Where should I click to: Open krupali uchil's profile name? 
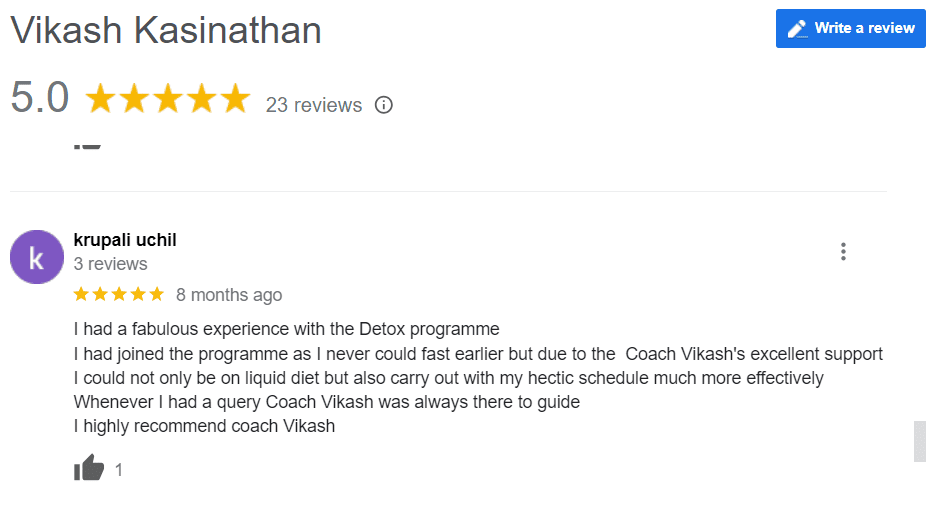pos(125,240)
